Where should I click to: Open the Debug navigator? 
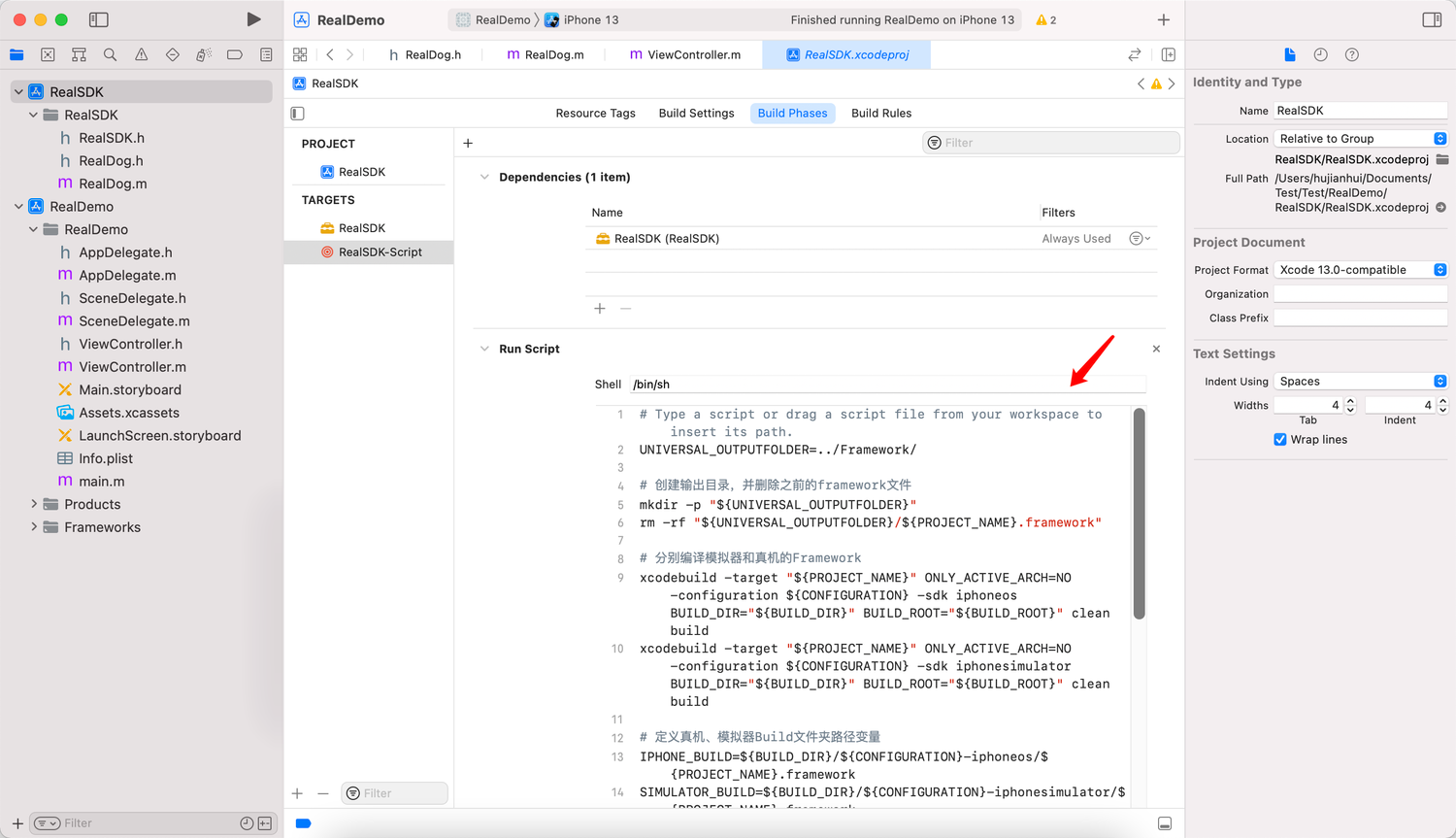203,55
